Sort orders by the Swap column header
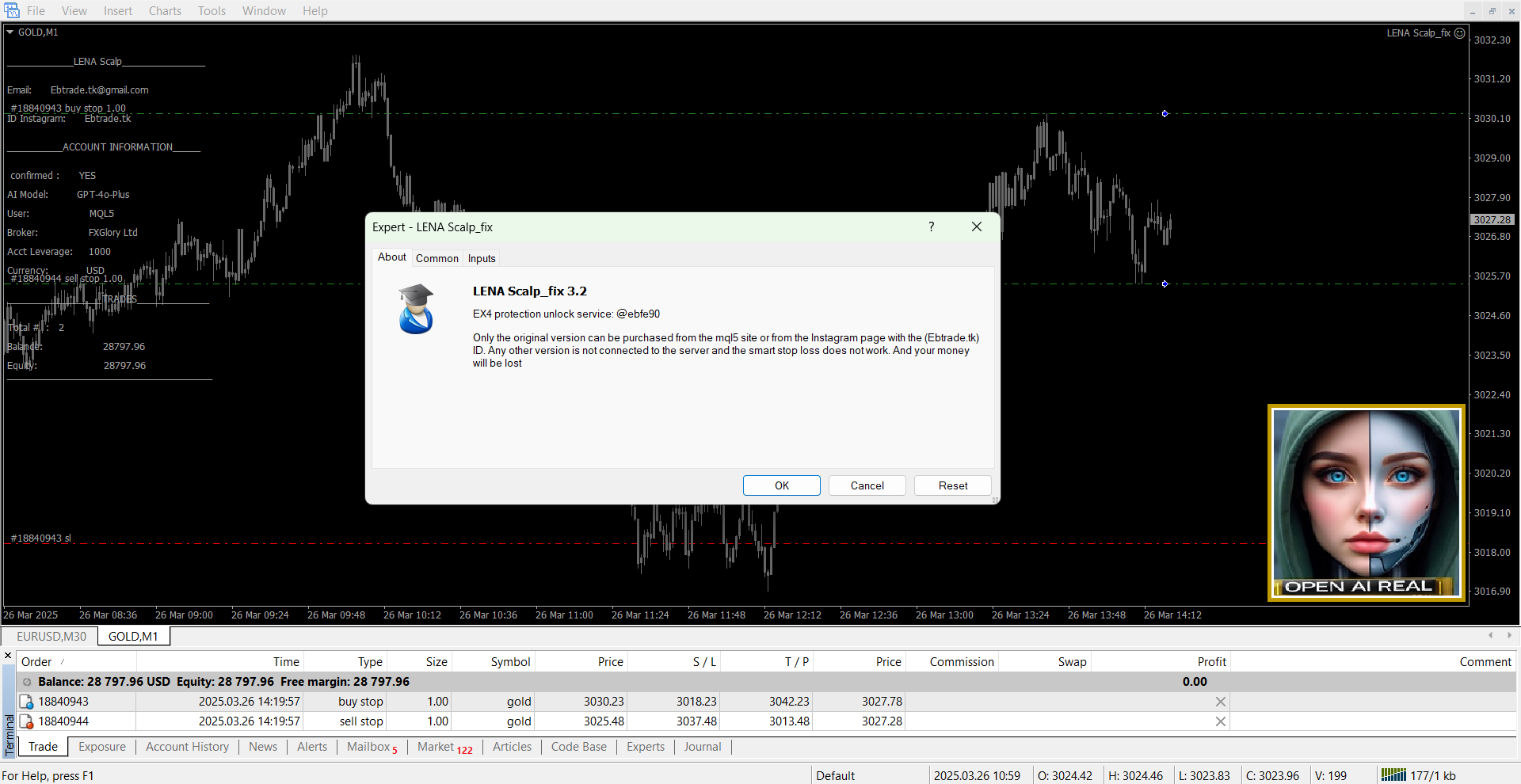 (1045, 662)
